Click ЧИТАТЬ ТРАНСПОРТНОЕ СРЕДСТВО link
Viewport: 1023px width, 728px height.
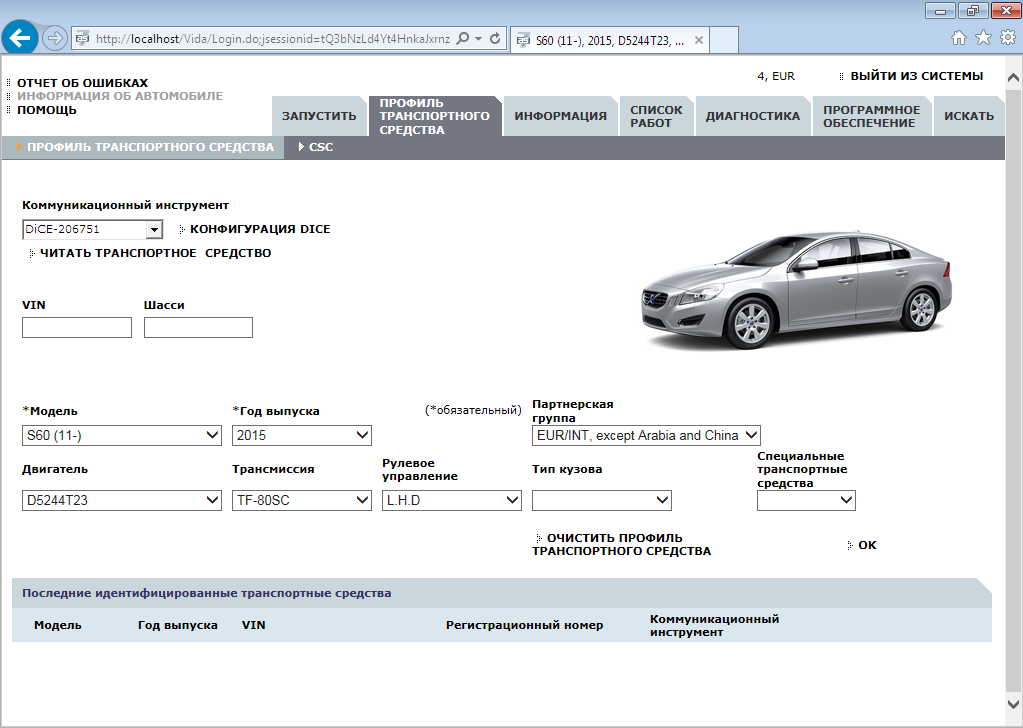click(x=155, y=253)
